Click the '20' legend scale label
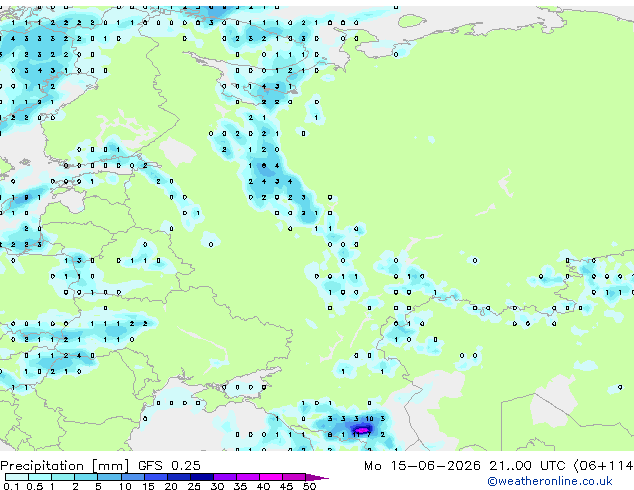Image resolution: width=634 pixels, height=490 pixels. coord(171,486)
